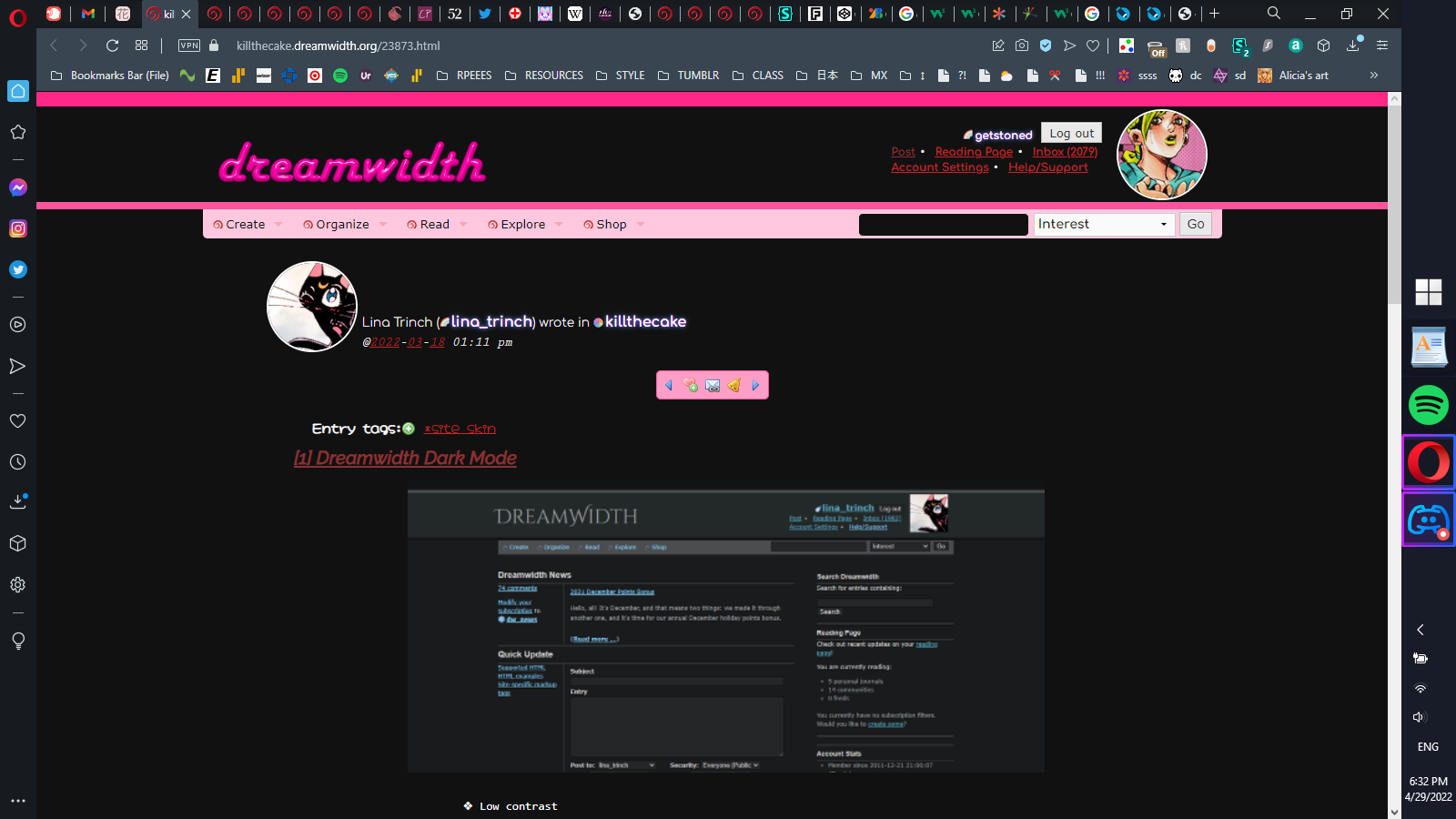
Task: Open the Instagram sidebar icon
Action: [x=17, y=228]
